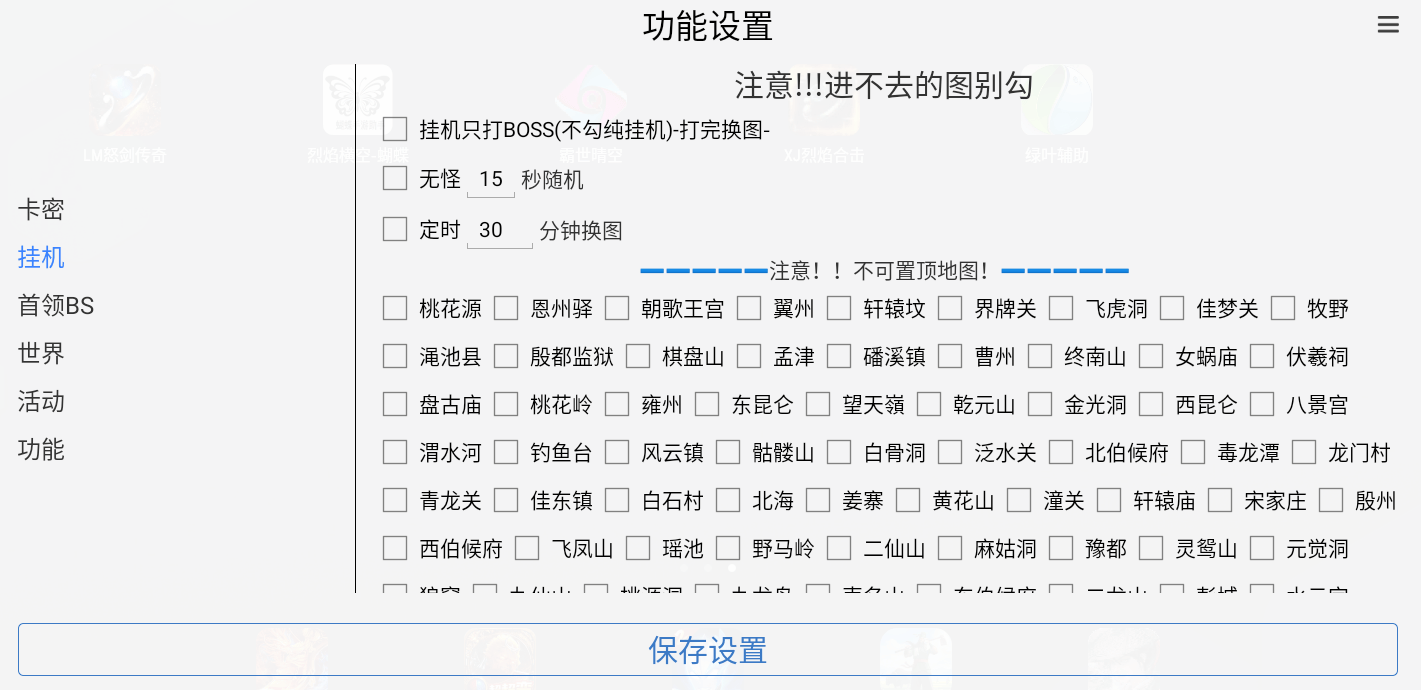1421x690 pixels.
Task: Check the 盘古庙 map
Action: pos(395,404)
